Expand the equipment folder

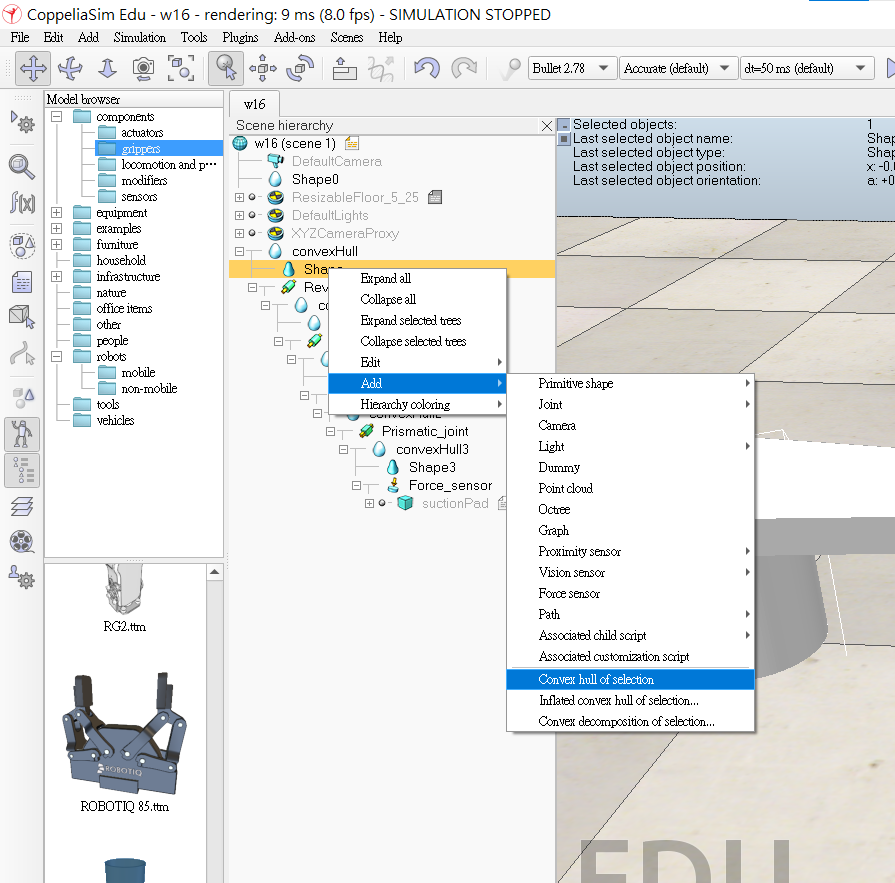(x=57, y=212)
